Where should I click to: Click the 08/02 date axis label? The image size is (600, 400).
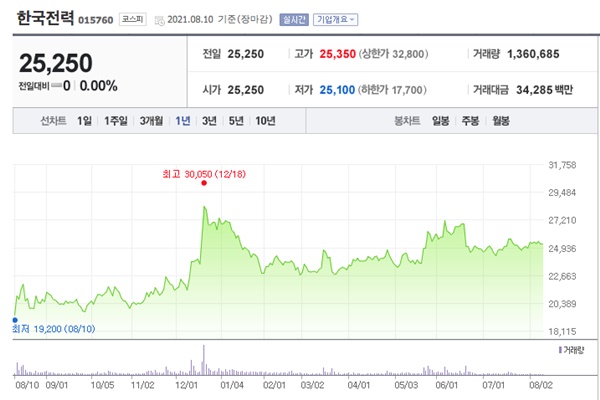(541, 385)
